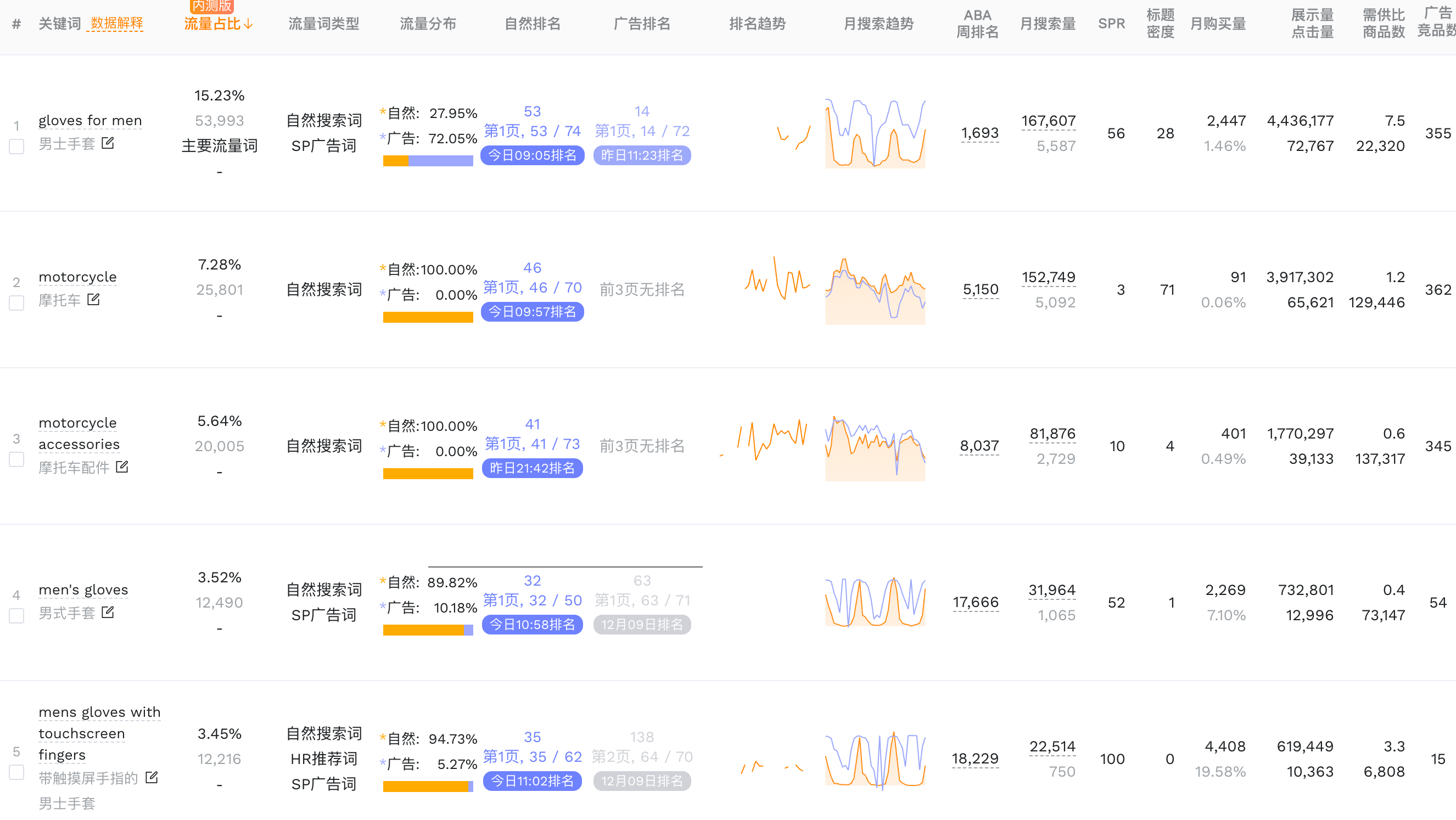The width and height of the screenshot is (1456, 820).
Task: Click 昨日11:23排名 ad rank badge
Action: coord(641,155)
